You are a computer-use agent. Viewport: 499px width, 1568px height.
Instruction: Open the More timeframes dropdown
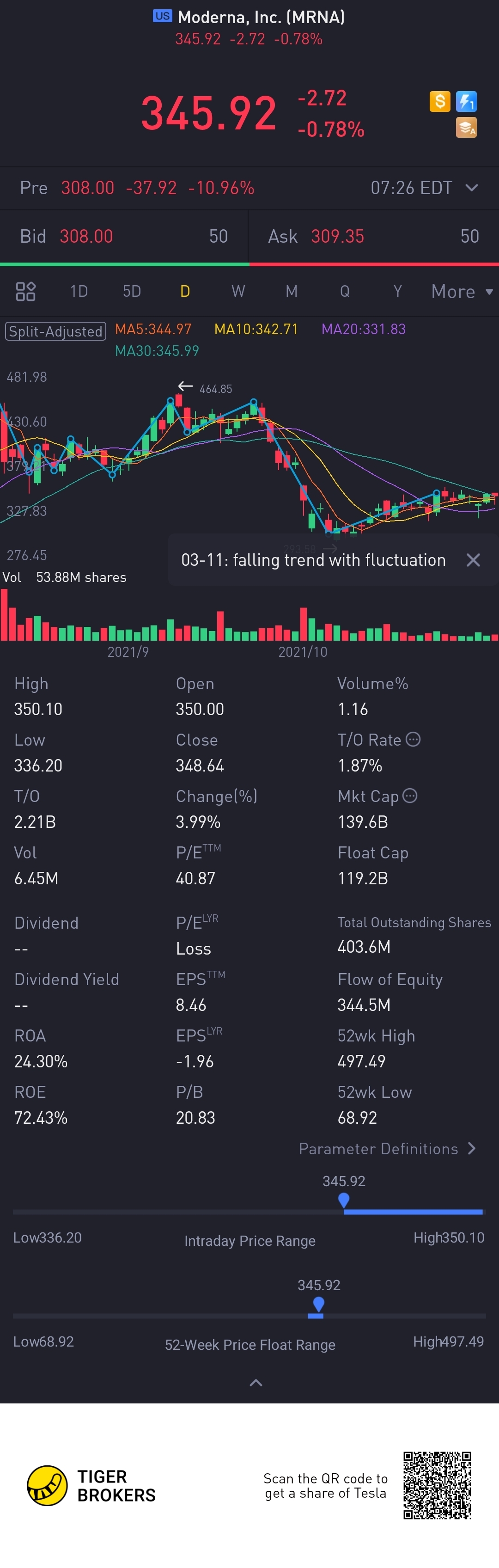461,292
